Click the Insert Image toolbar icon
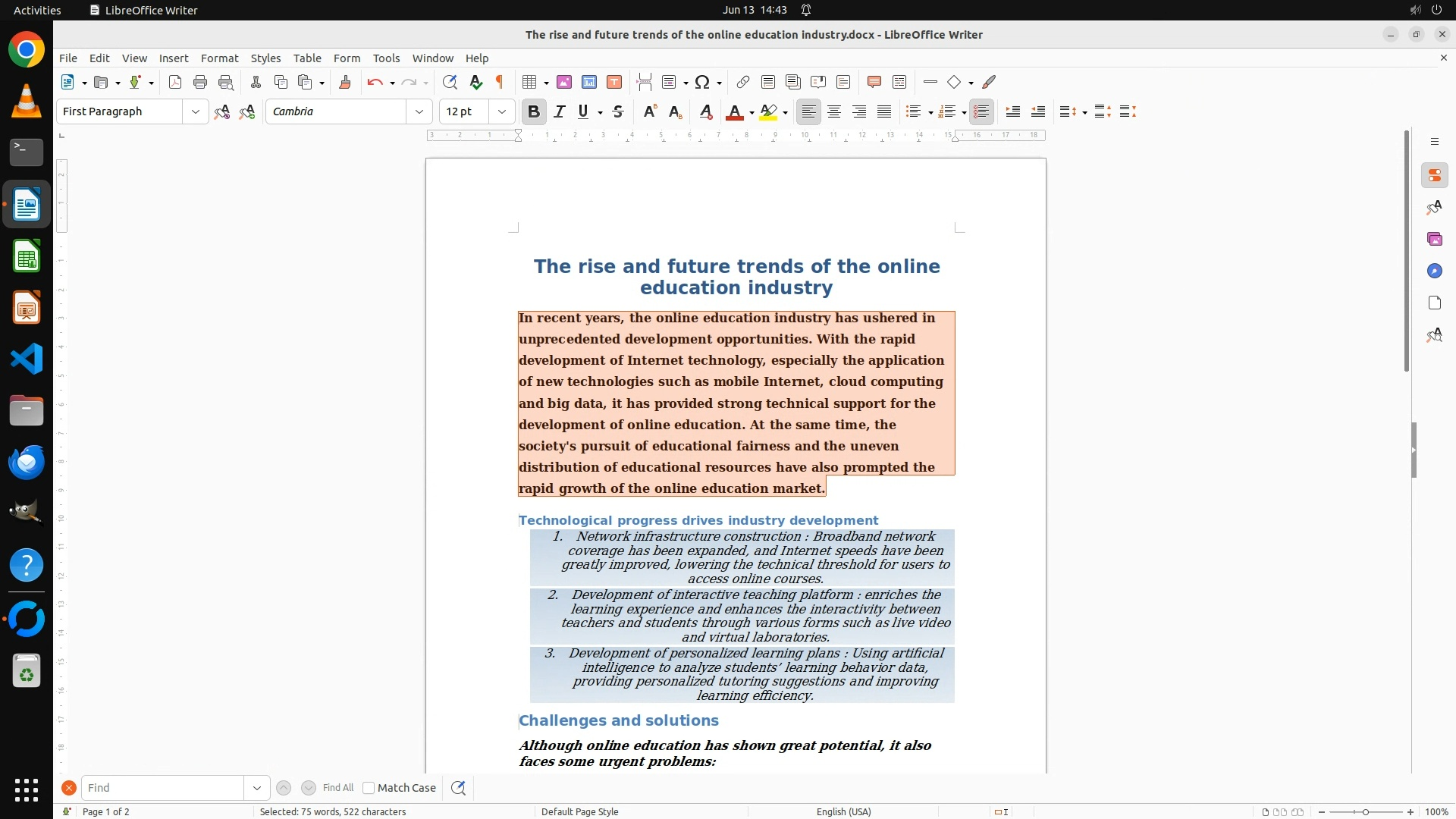1456x819 pixels. click(564, 83)
